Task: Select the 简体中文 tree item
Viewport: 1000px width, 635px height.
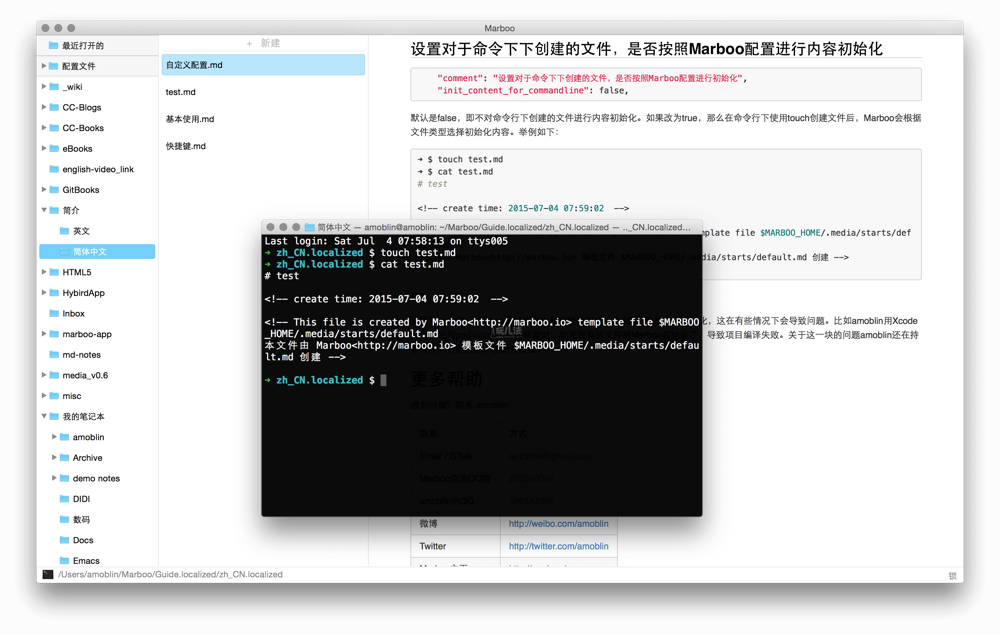Action: click(x=97, y=252)
